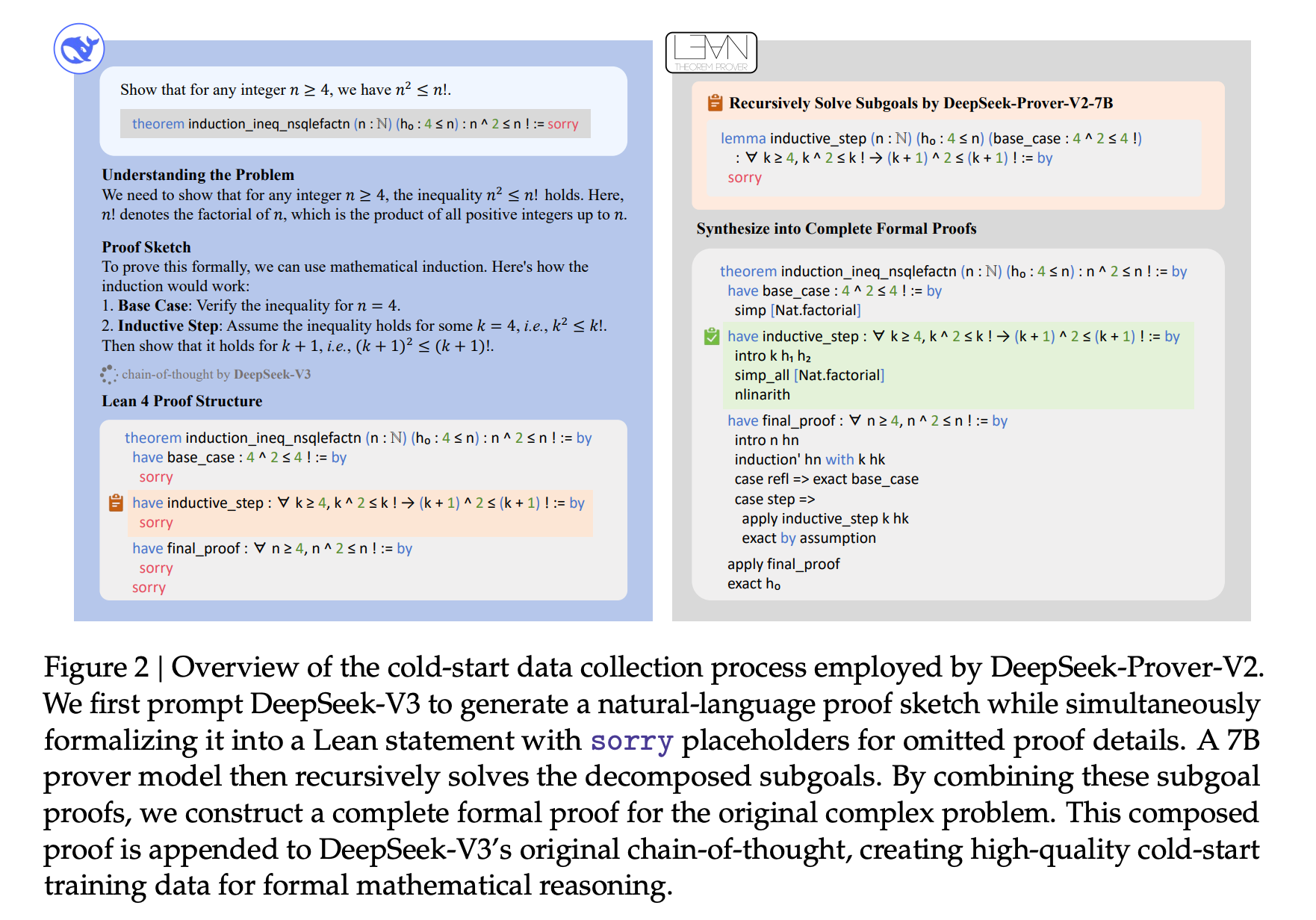Image resolution: width=1316 pixels, height=920 pixels.
Task: Click 'have final_proof' line in left panel
Action: [x=273, y=548]
